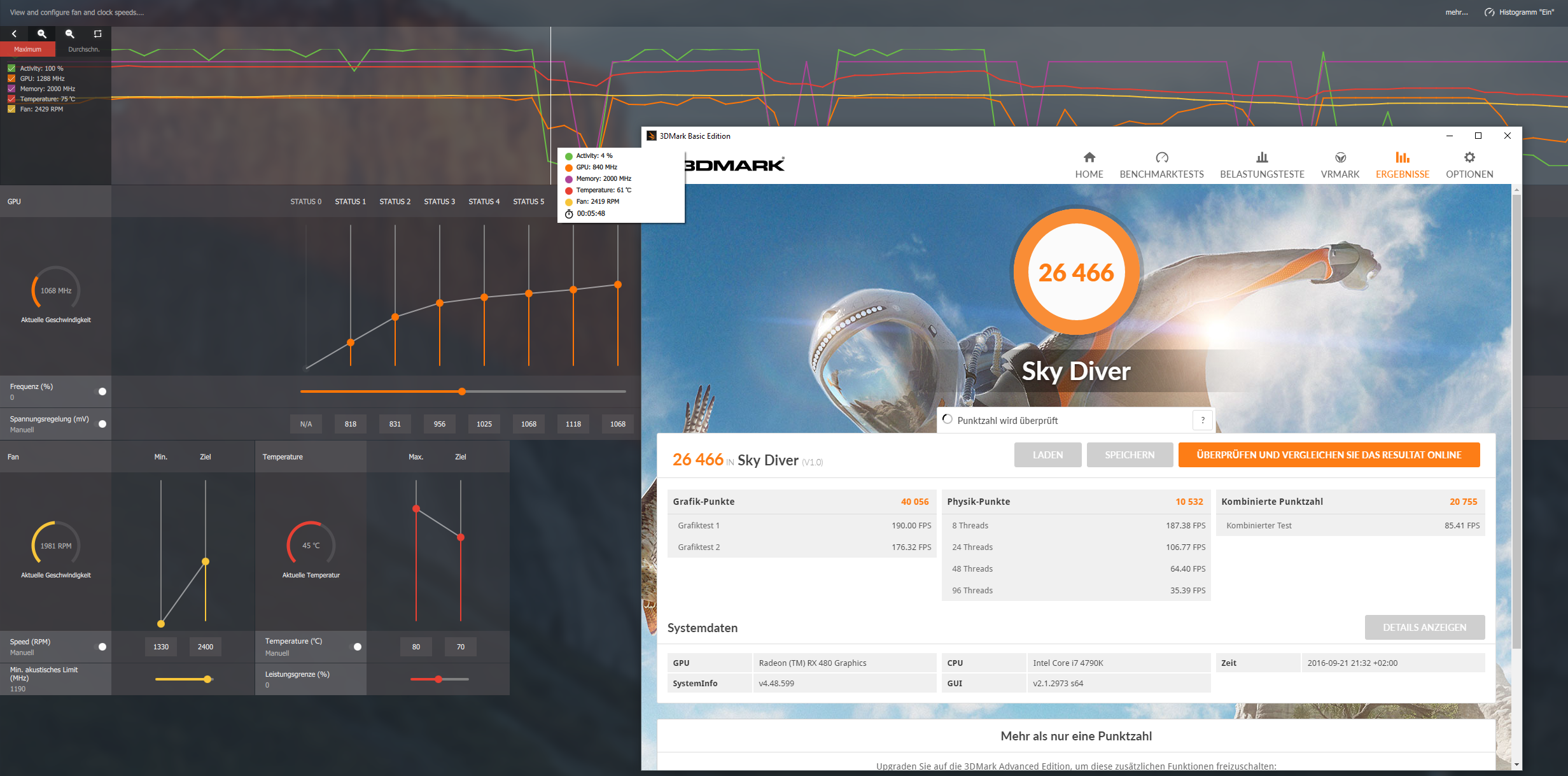Expand the mehr... menu at top

click(1456, 12)
